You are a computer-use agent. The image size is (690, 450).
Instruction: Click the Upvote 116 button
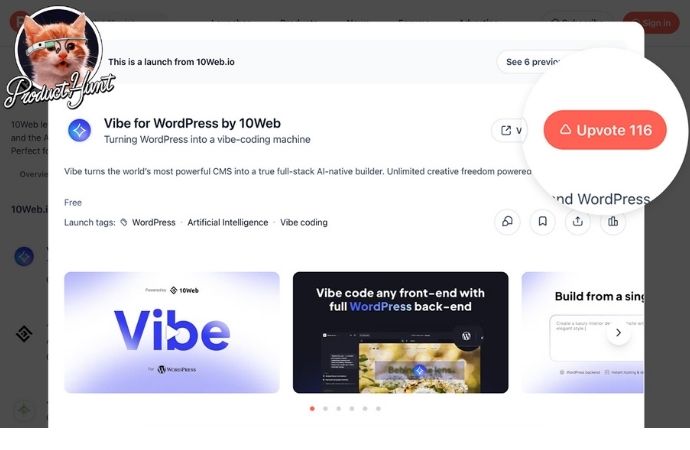pos(605,130)
